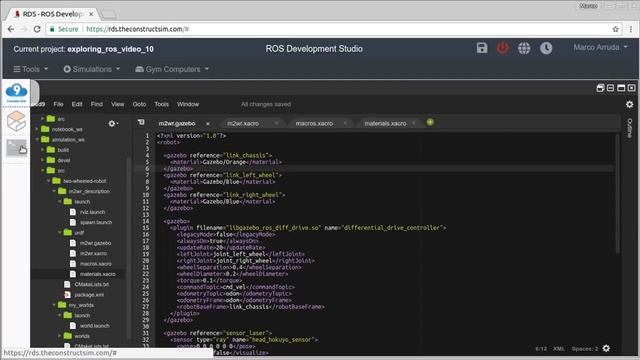Click the browser address bar
The image size is (640, 360).
pyautogui.click(x=327, y=29)
